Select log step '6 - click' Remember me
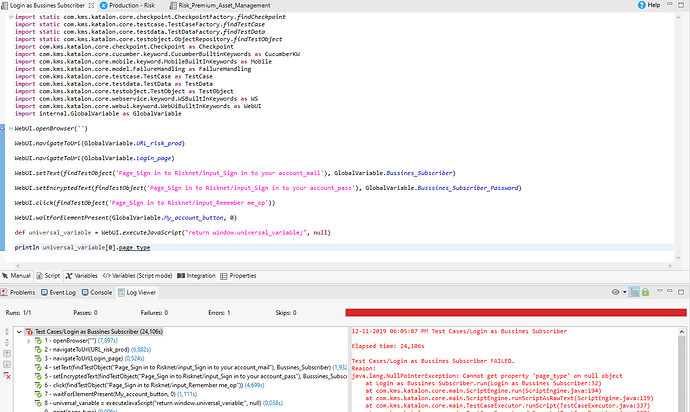Viewport: 690px width, 412px height. 154,385
